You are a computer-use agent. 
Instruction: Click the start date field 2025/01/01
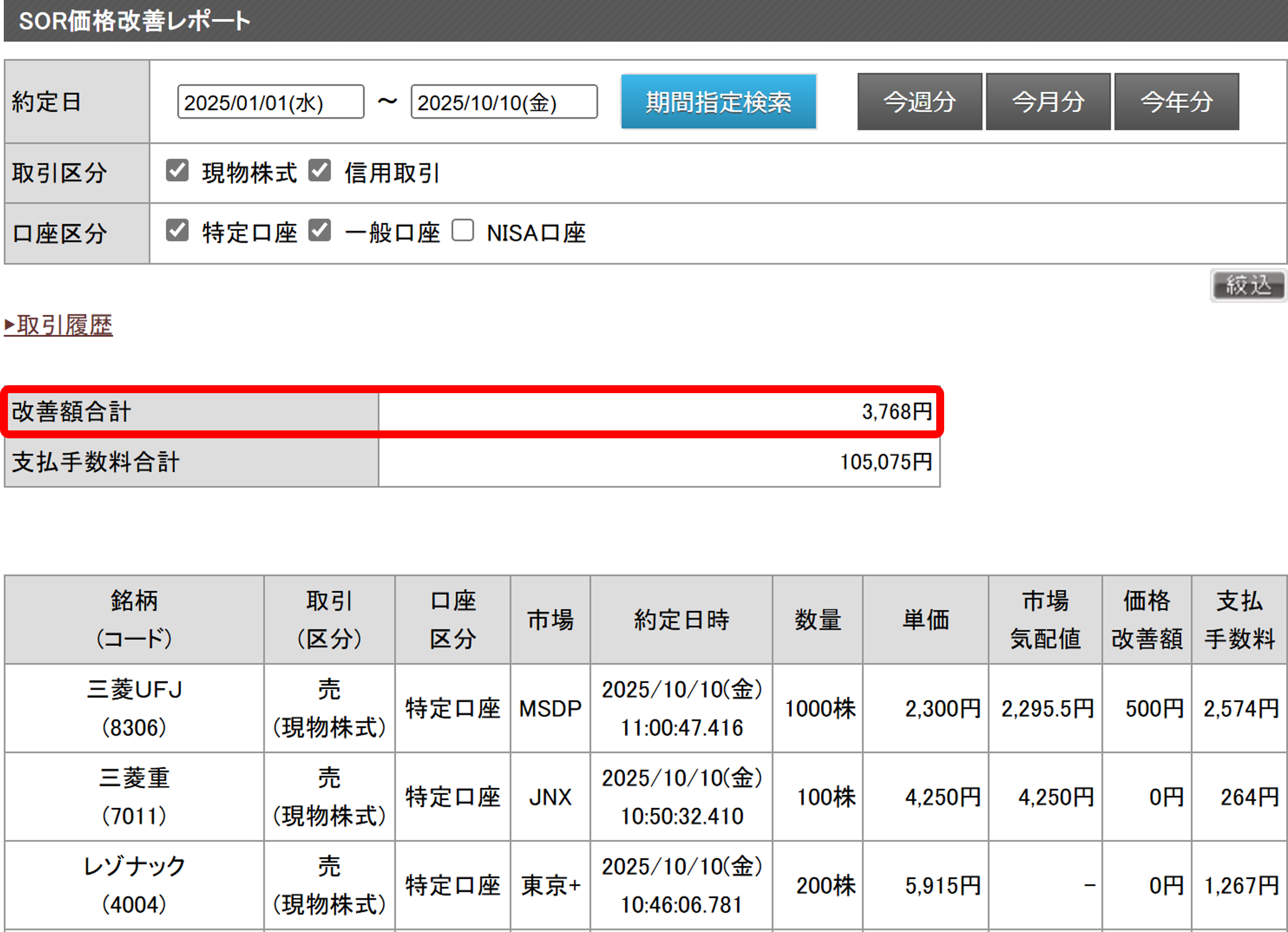(270, 102)
